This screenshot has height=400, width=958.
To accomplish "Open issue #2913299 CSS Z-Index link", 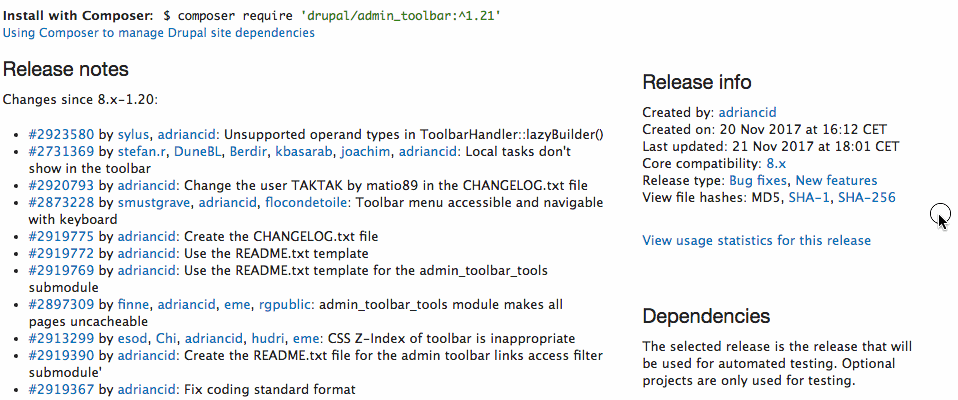I will (x=61, y=339).
